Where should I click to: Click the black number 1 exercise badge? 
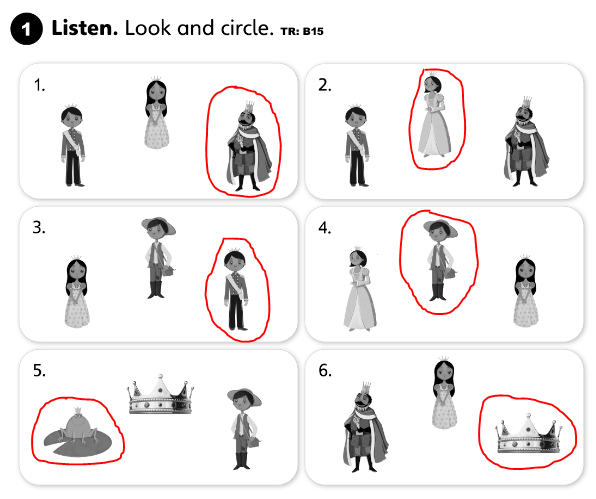click(x=26, y=29)
